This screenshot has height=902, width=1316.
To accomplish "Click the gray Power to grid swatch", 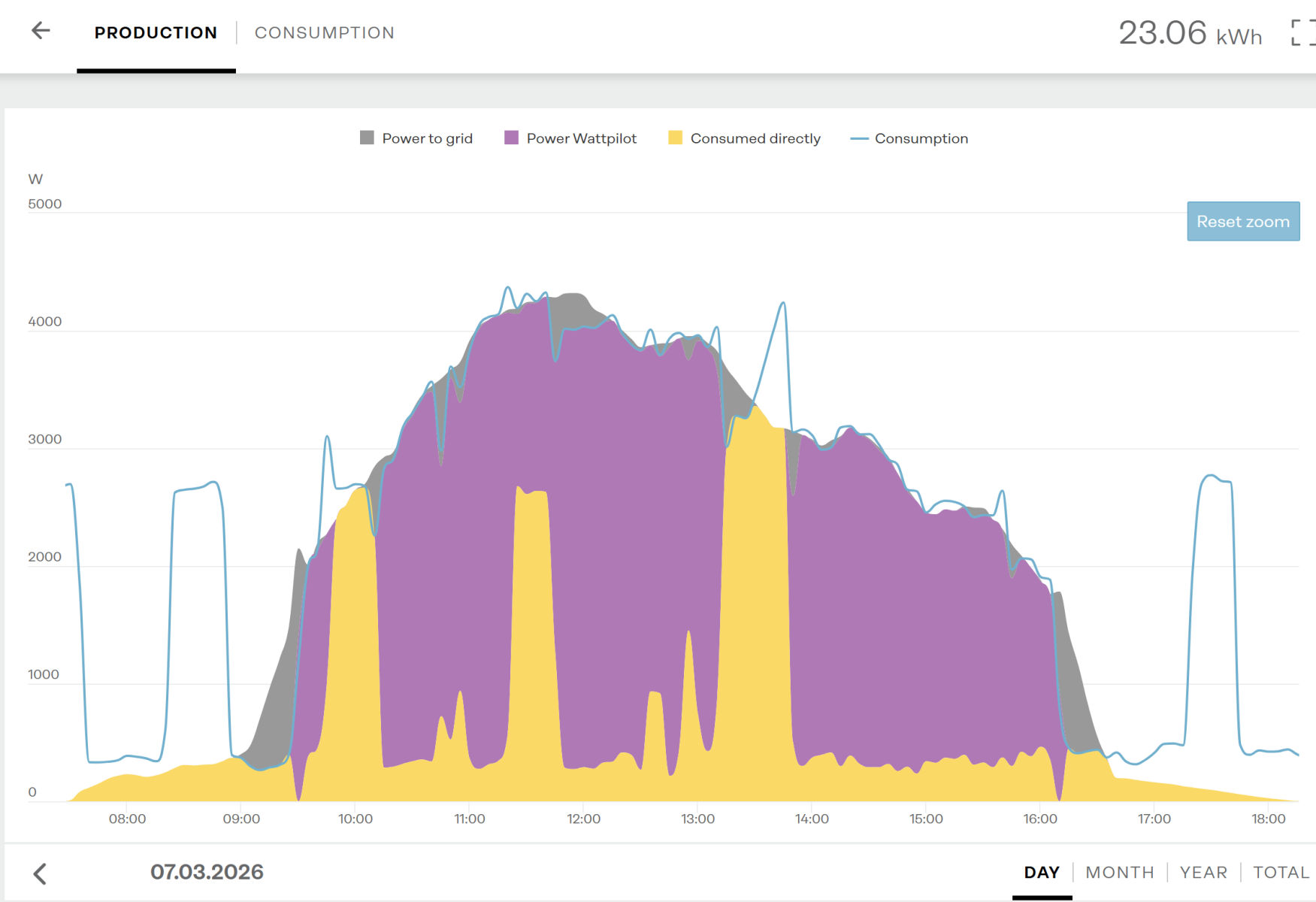I will [x=367, y=138].
